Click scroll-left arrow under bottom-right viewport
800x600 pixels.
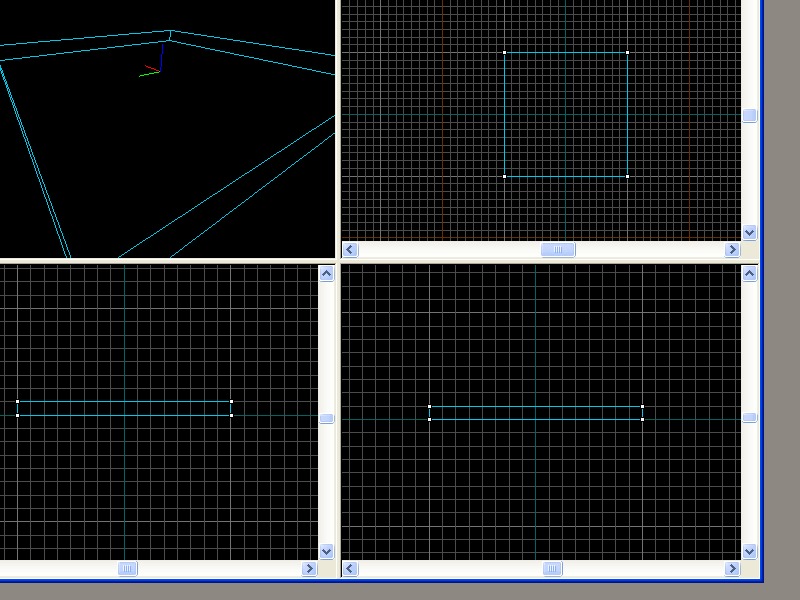click(350, 569)
